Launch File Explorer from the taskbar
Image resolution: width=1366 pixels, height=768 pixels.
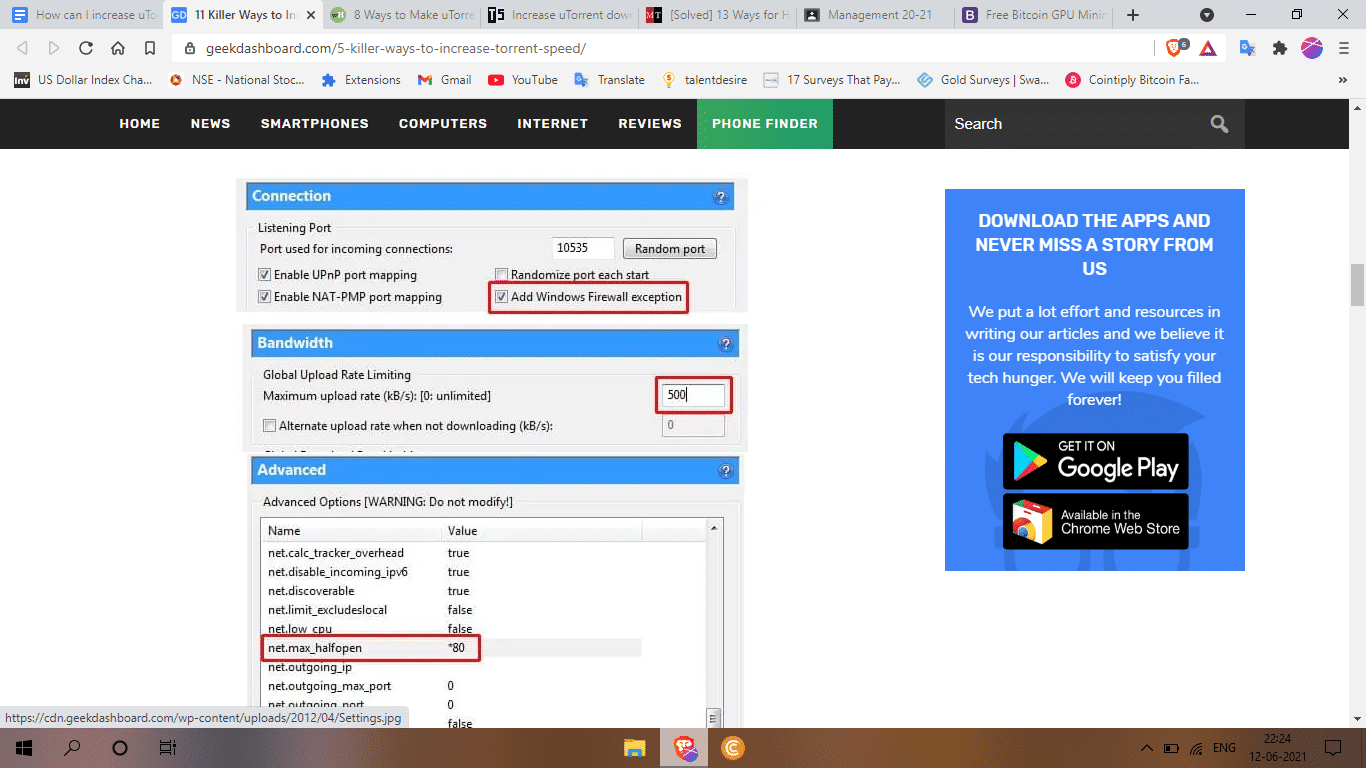tap(635, 748)
